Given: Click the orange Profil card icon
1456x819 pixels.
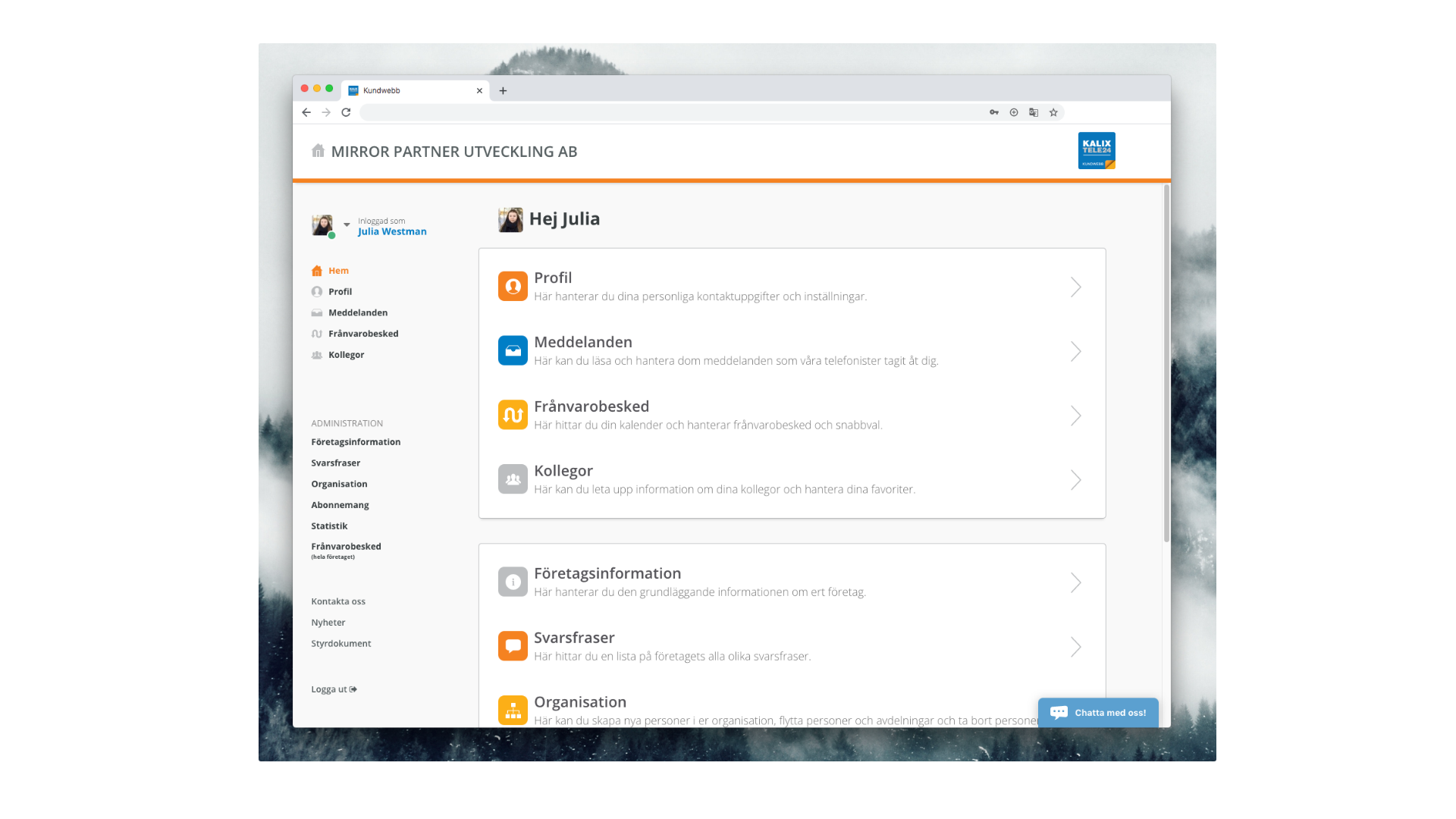Looking at the screenshot, I should (x=513, y=287).
